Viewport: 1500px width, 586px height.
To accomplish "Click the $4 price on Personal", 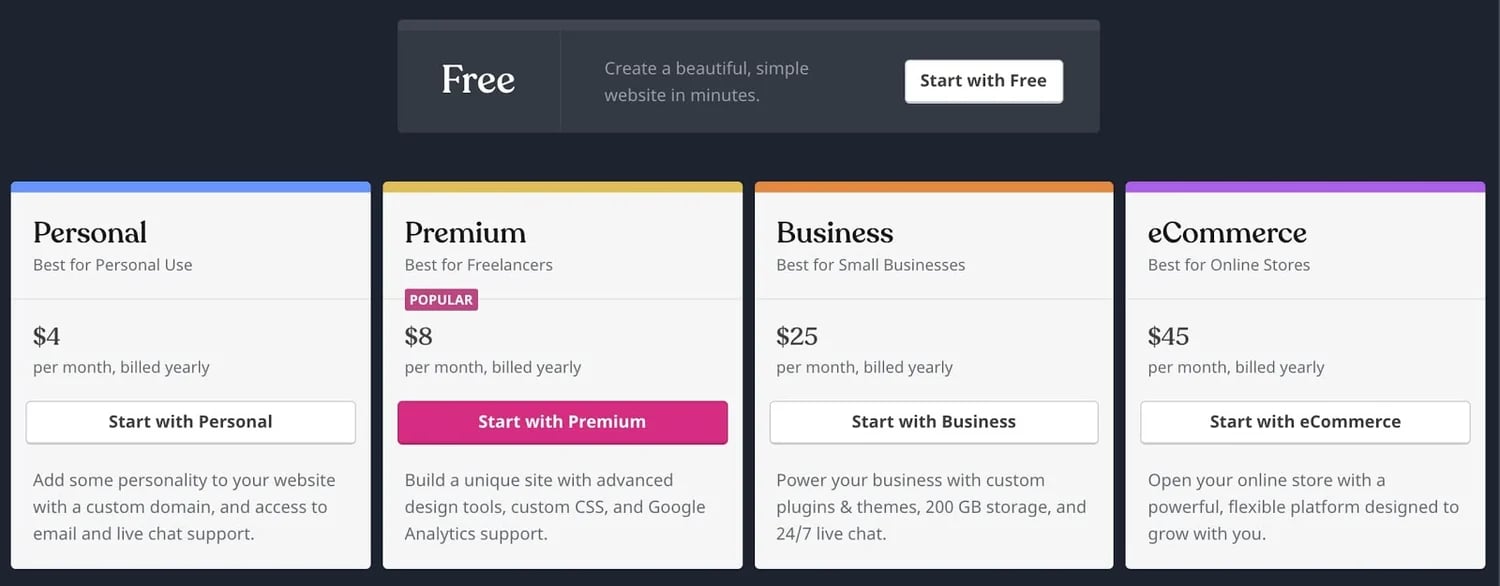I will pyautogui.click(x=47, y=336).
